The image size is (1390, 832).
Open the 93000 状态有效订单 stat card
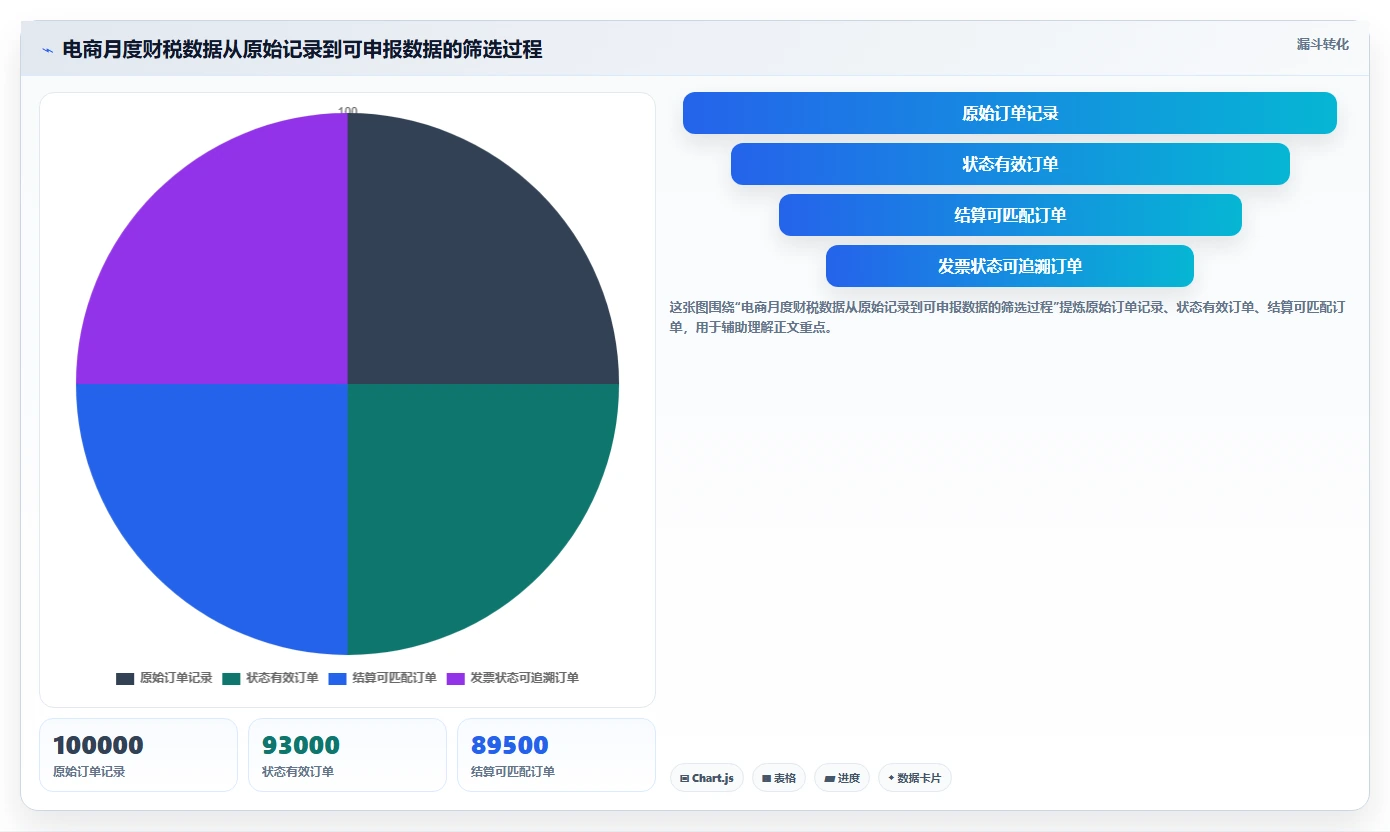[347, 755]
